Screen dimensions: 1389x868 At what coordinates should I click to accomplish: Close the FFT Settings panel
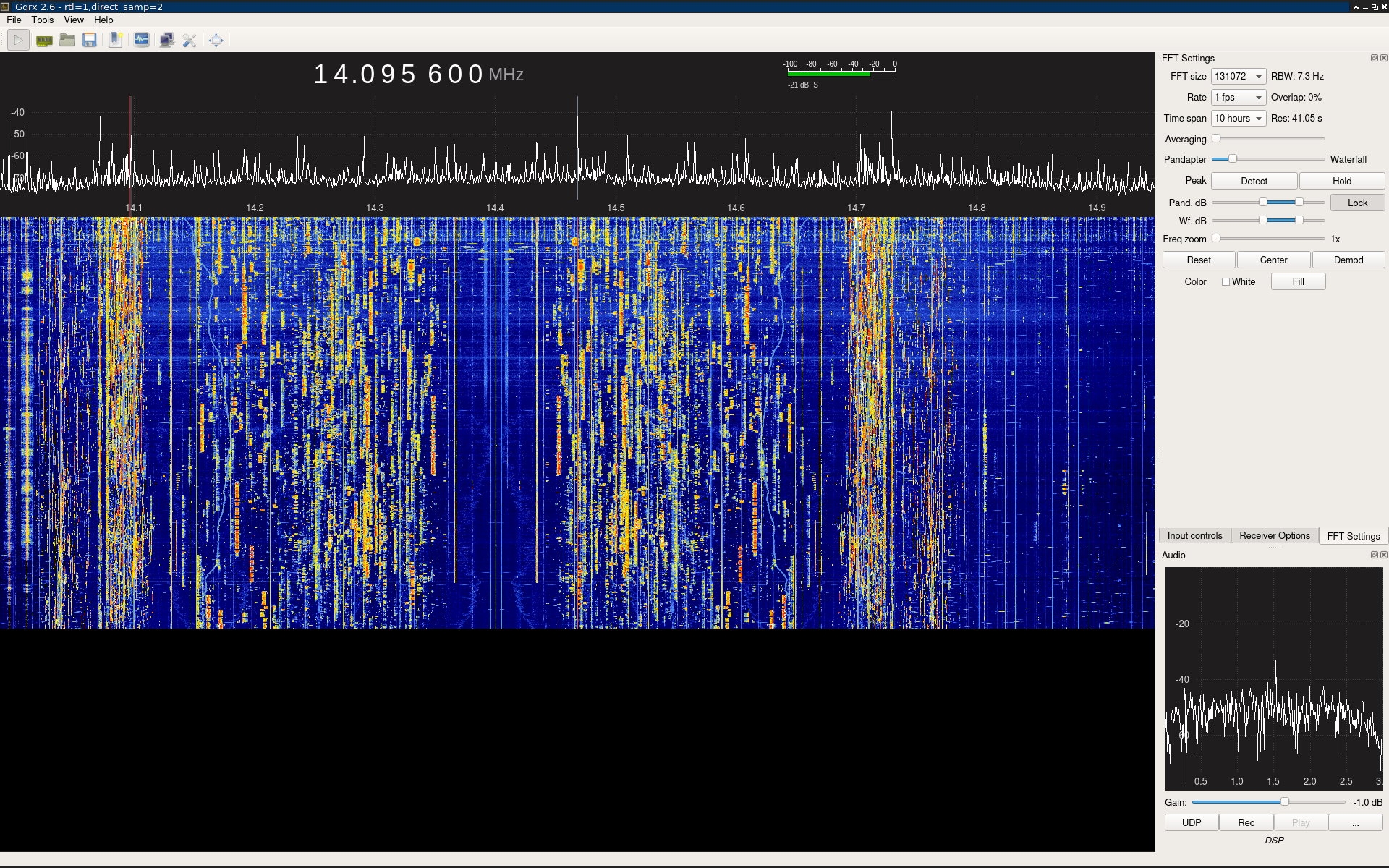click(x=1383, y=58)
